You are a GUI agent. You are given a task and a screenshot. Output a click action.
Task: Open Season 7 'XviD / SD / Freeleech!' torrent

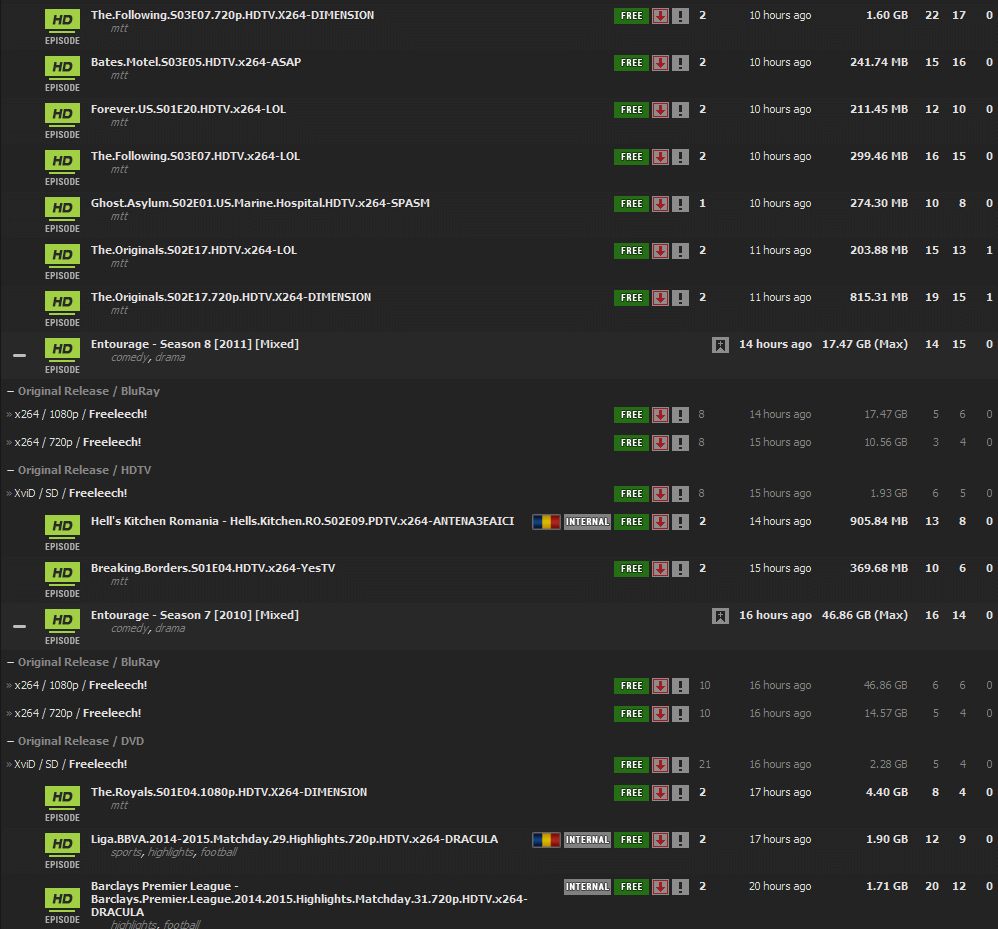click(71, 764)
